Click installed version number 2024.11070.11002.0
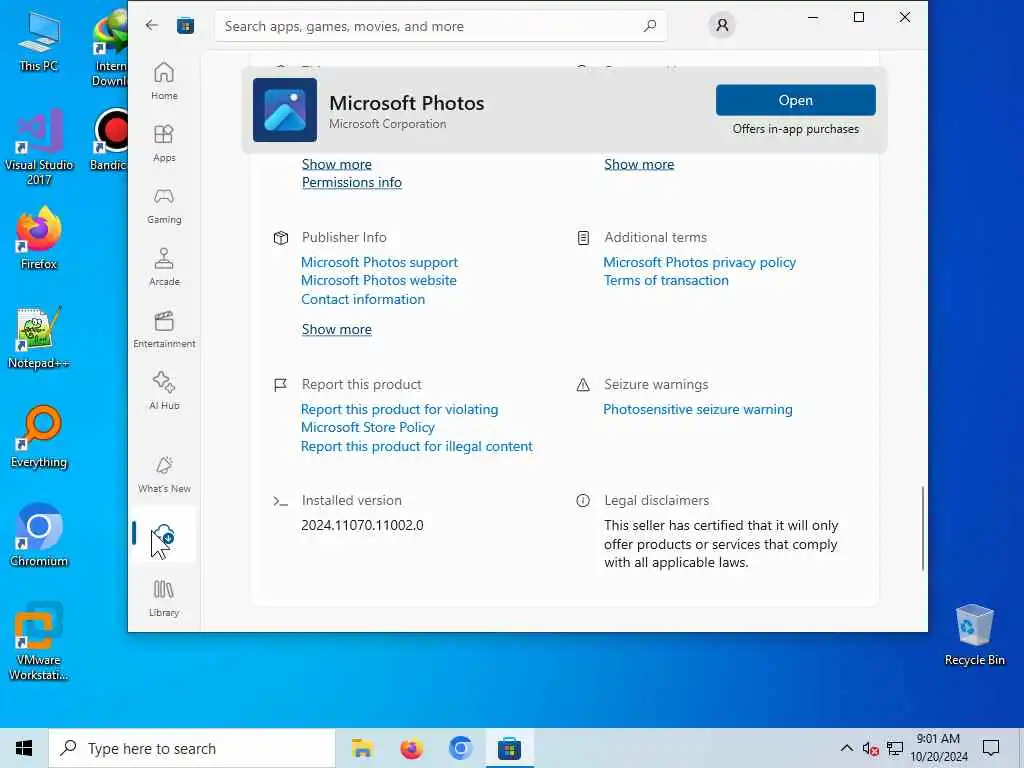This screenshot has height=768, width=1024. pyautogui.click(x=362, y=525)
